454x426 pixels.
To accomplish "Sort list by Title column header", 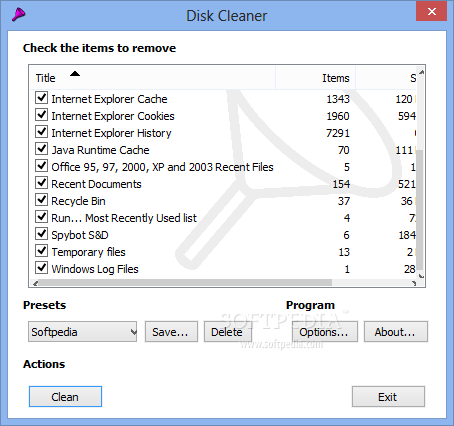I will point(153,78).
